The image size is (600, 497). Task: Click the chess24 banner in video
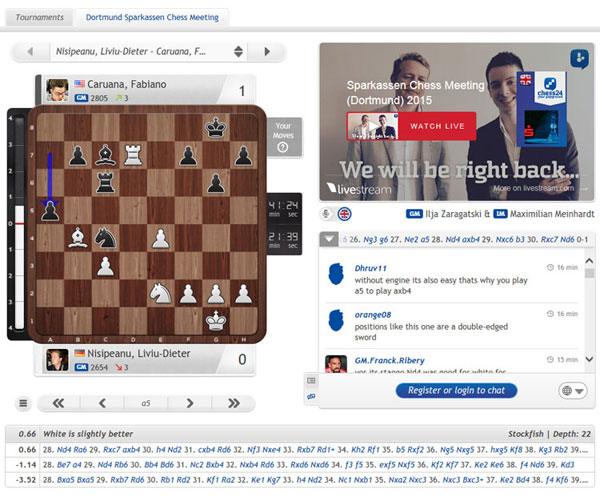pyautogui.click(x=541, y=109)
